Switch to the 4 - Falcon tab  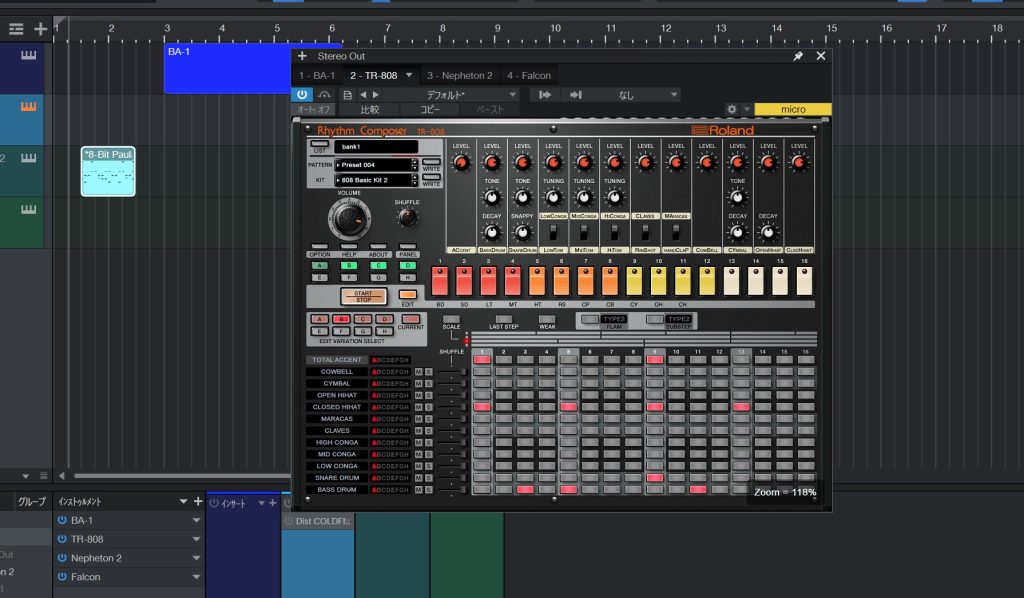(529, 75)
